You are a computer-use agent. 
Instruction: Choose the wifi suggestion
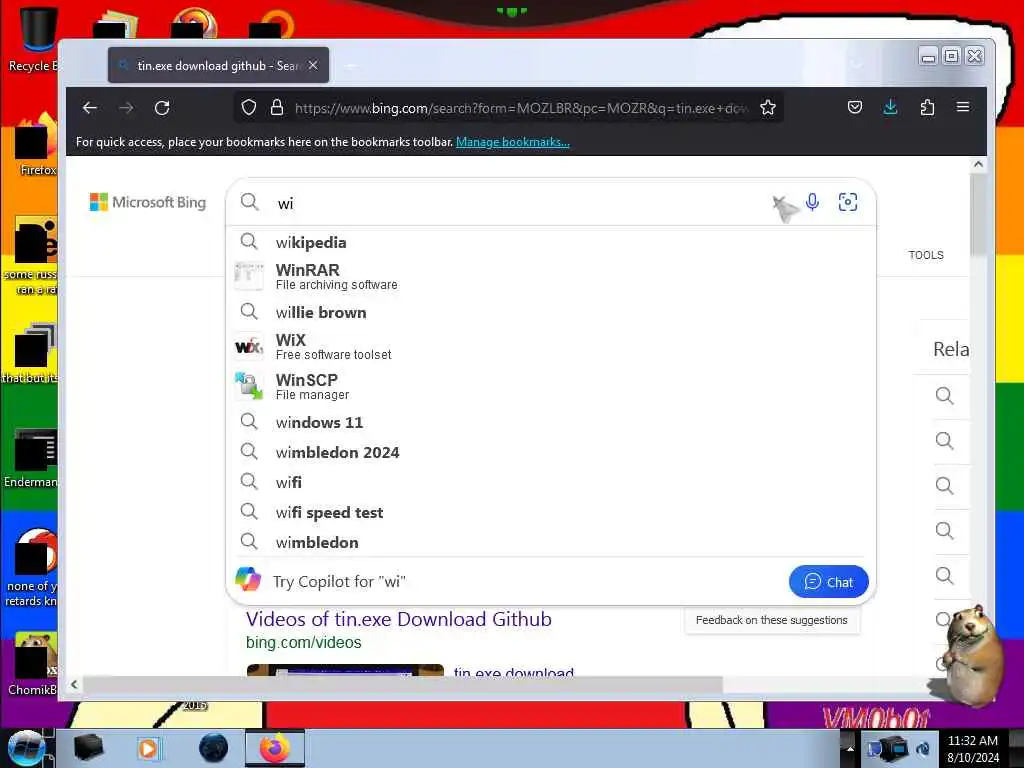tap(550, 482)
